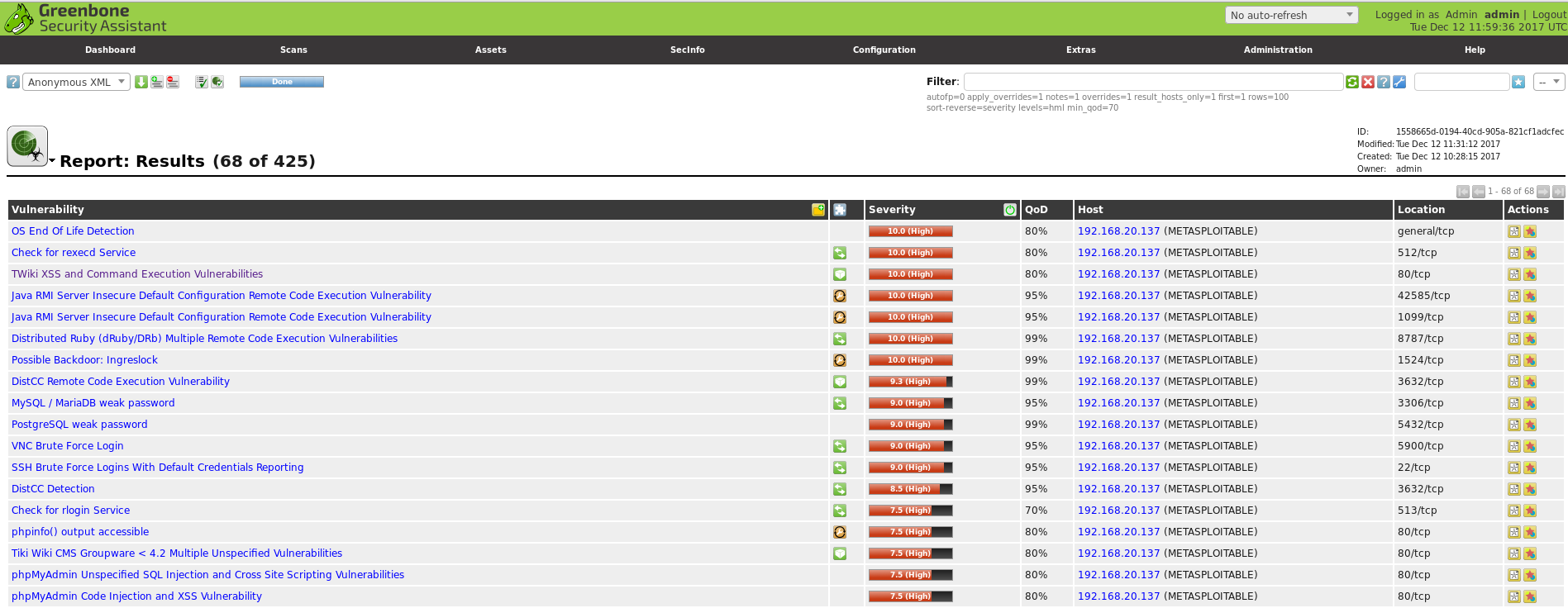The height and width of the screenshot is (608, 1568).
Task: Toggle the power icon in the Severity header
Action: click(1010, 210)
